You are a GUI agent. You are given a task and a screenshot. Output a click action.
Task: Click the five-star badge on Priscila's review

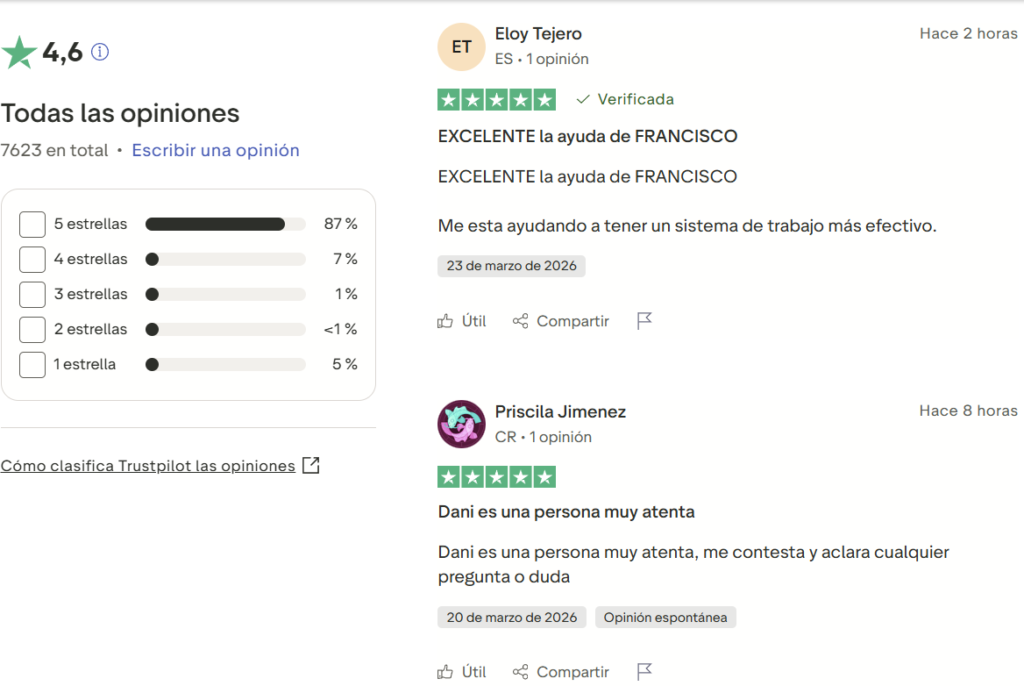point(496,477)
